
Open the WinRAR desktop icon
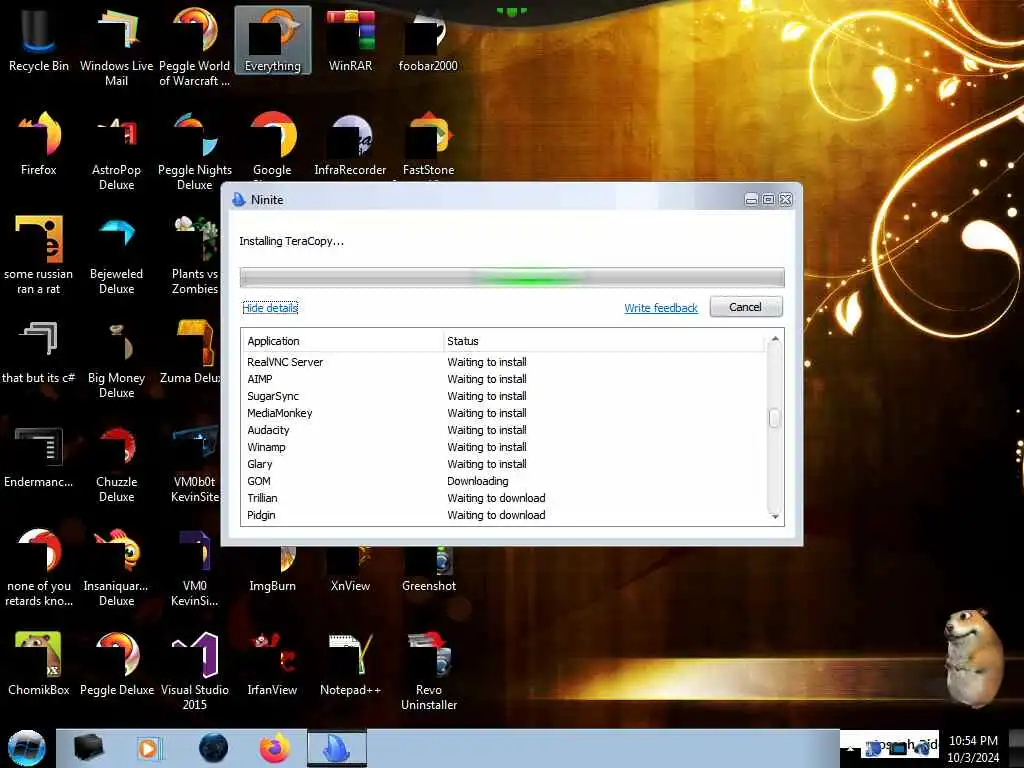pyautogui.click(x=351, y=40)
